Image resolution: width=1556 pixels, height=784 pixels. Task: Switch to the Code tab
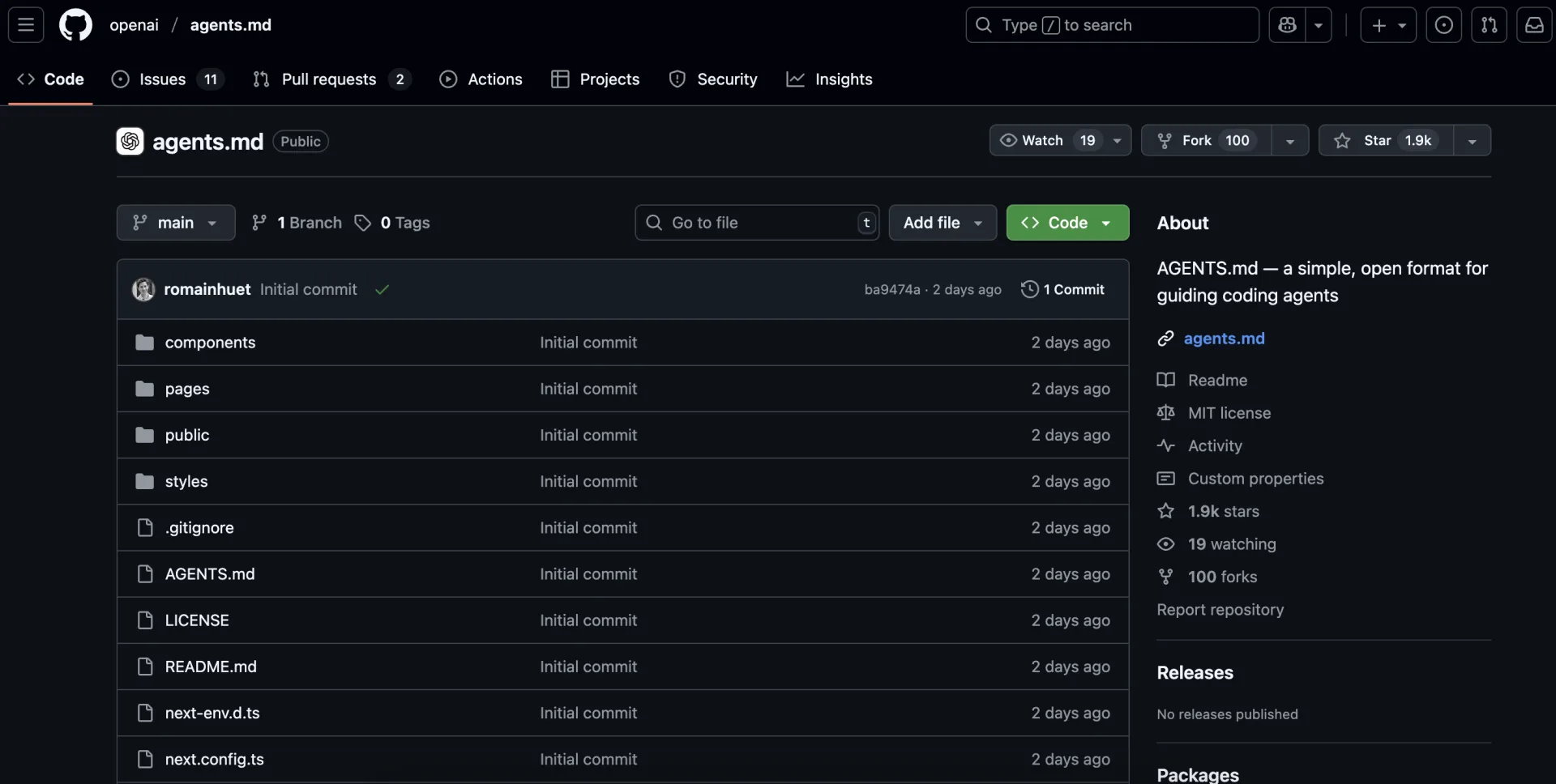click(50, 79)
